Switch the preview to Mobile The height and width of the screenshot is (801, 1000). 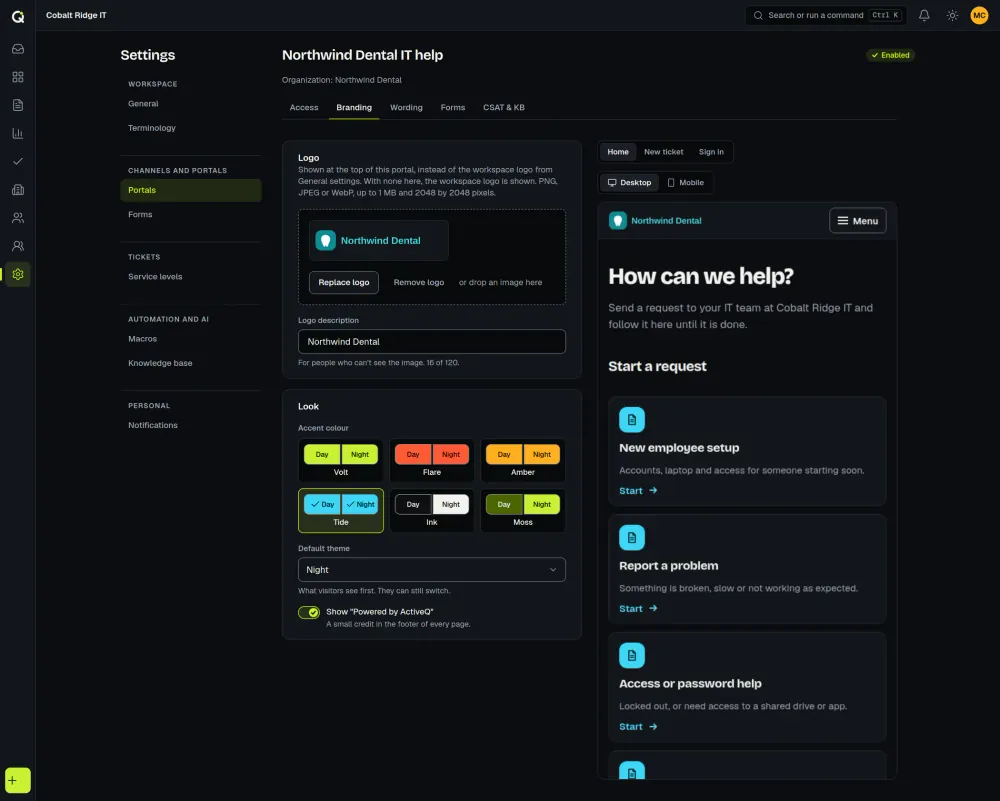point(686,182)
